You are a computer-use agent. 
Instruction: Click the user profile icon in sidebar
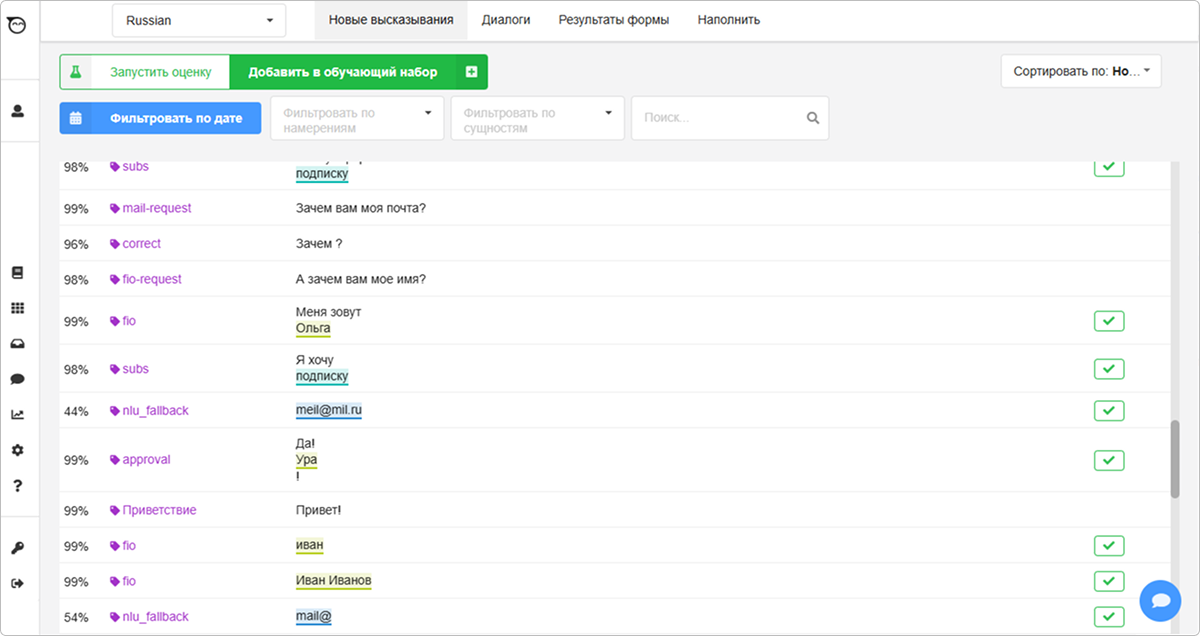17,111
